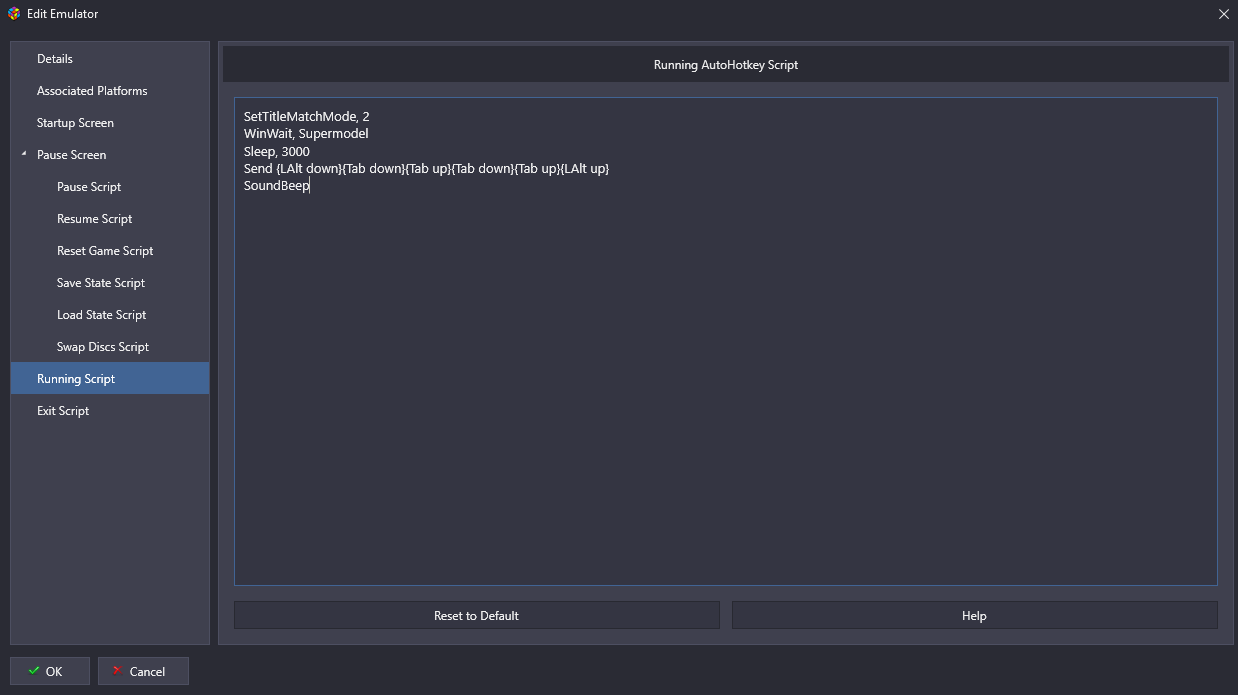Select Reset Game Script

point(110,251)
